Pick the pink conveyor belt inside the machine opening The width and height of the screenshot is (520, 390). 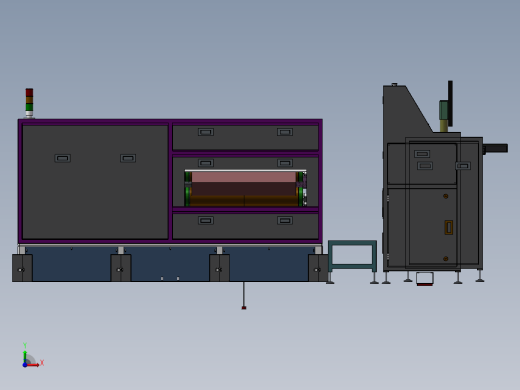click(x=244, y=177)
